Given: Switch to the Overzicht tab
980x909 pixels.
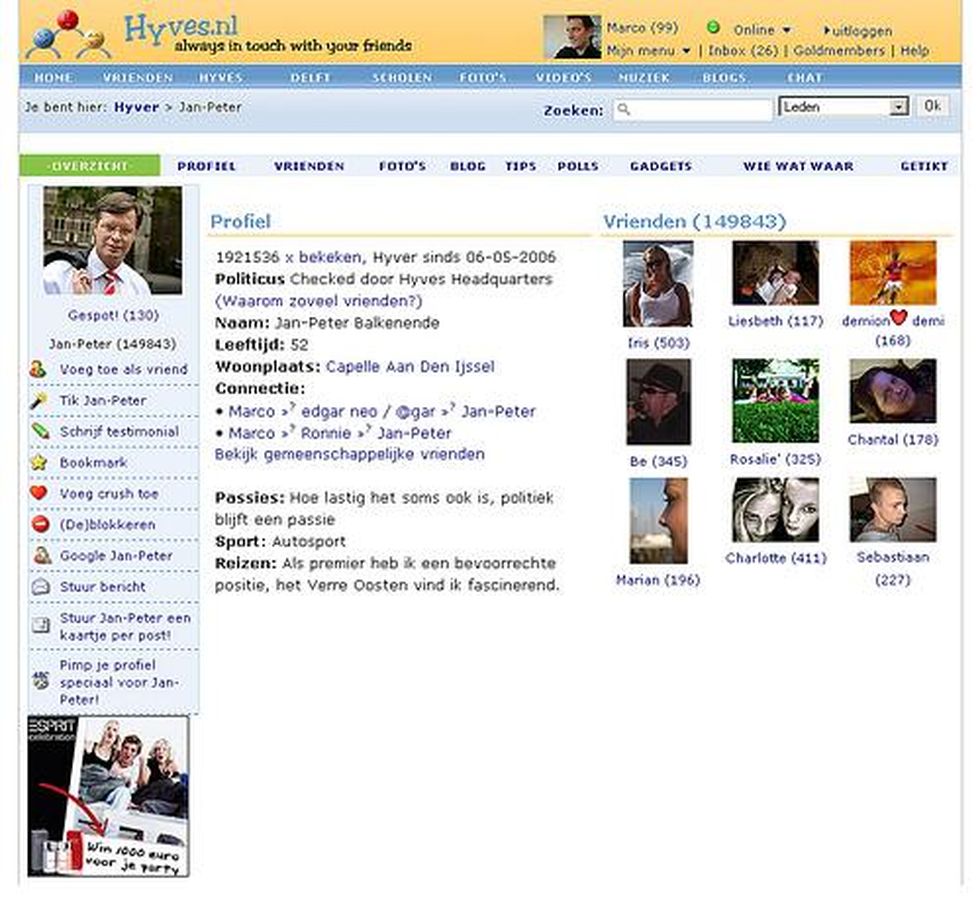Looking at the screenshot, I should click(90, 166).
